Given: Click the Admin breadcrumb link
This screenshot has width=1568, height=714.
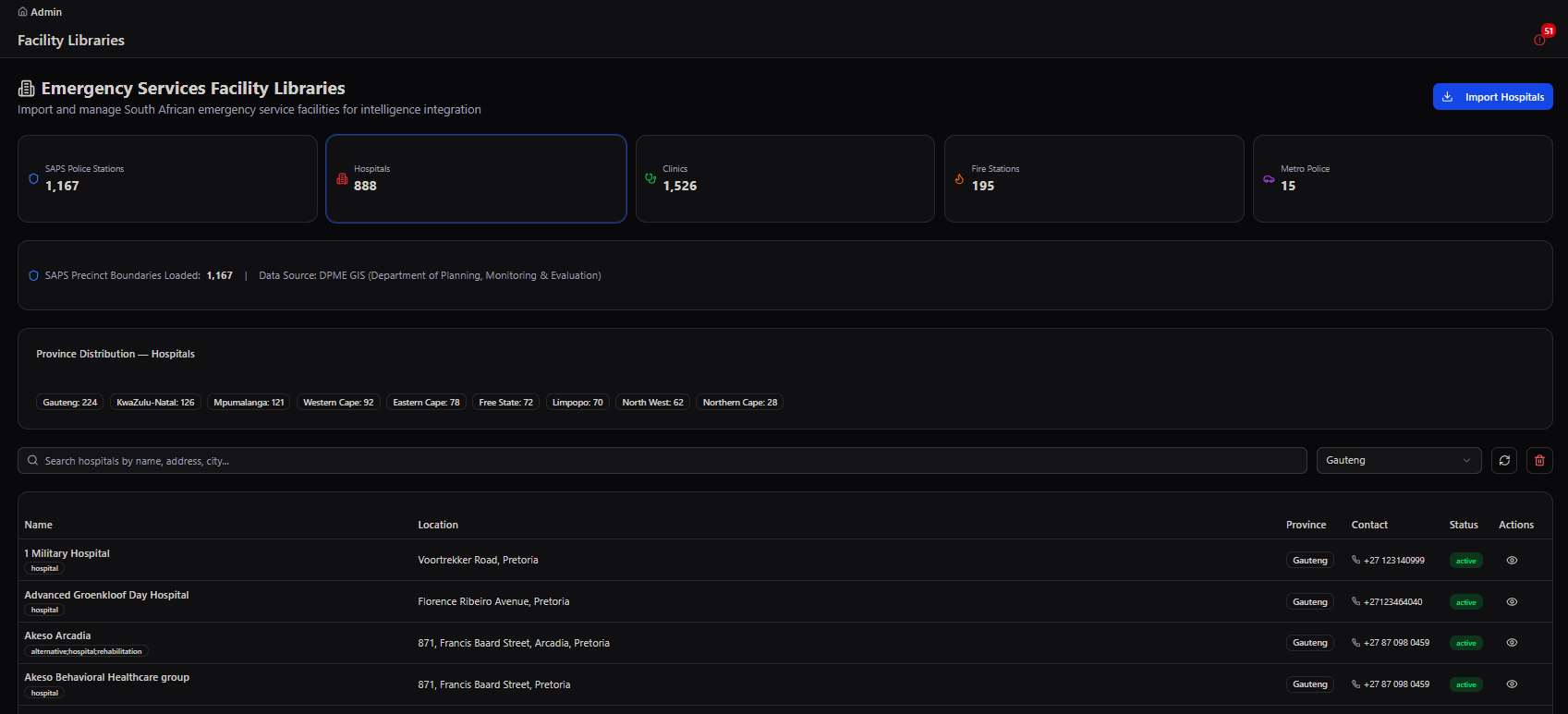Looking at the screenshot, I should 46,12.
